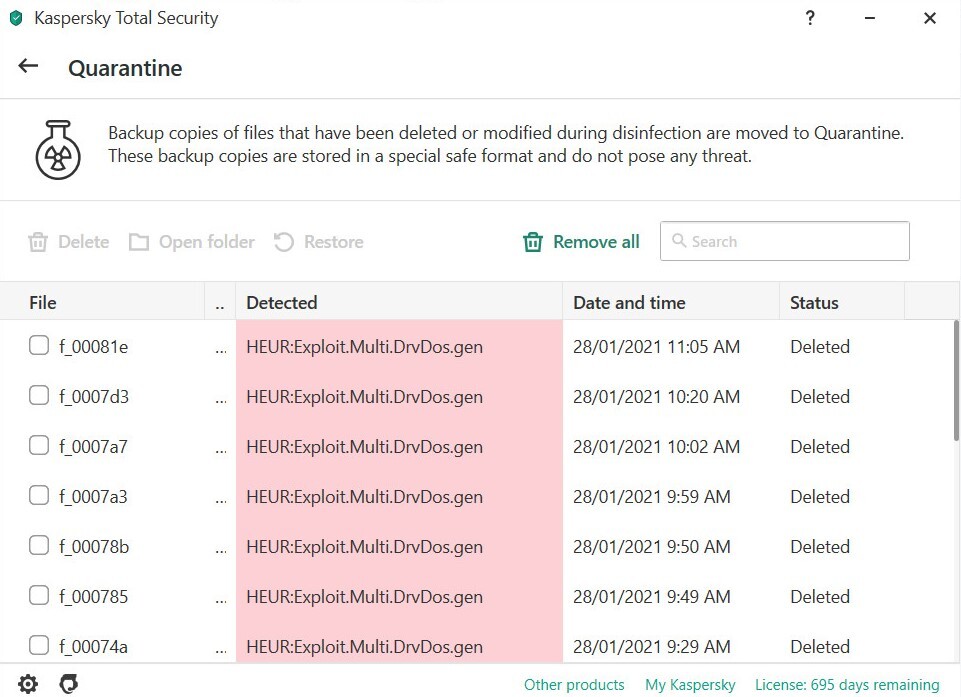Click the detection name in the 10:20 AM row
This screenshot has height=697, width=961.
point(365,397)
